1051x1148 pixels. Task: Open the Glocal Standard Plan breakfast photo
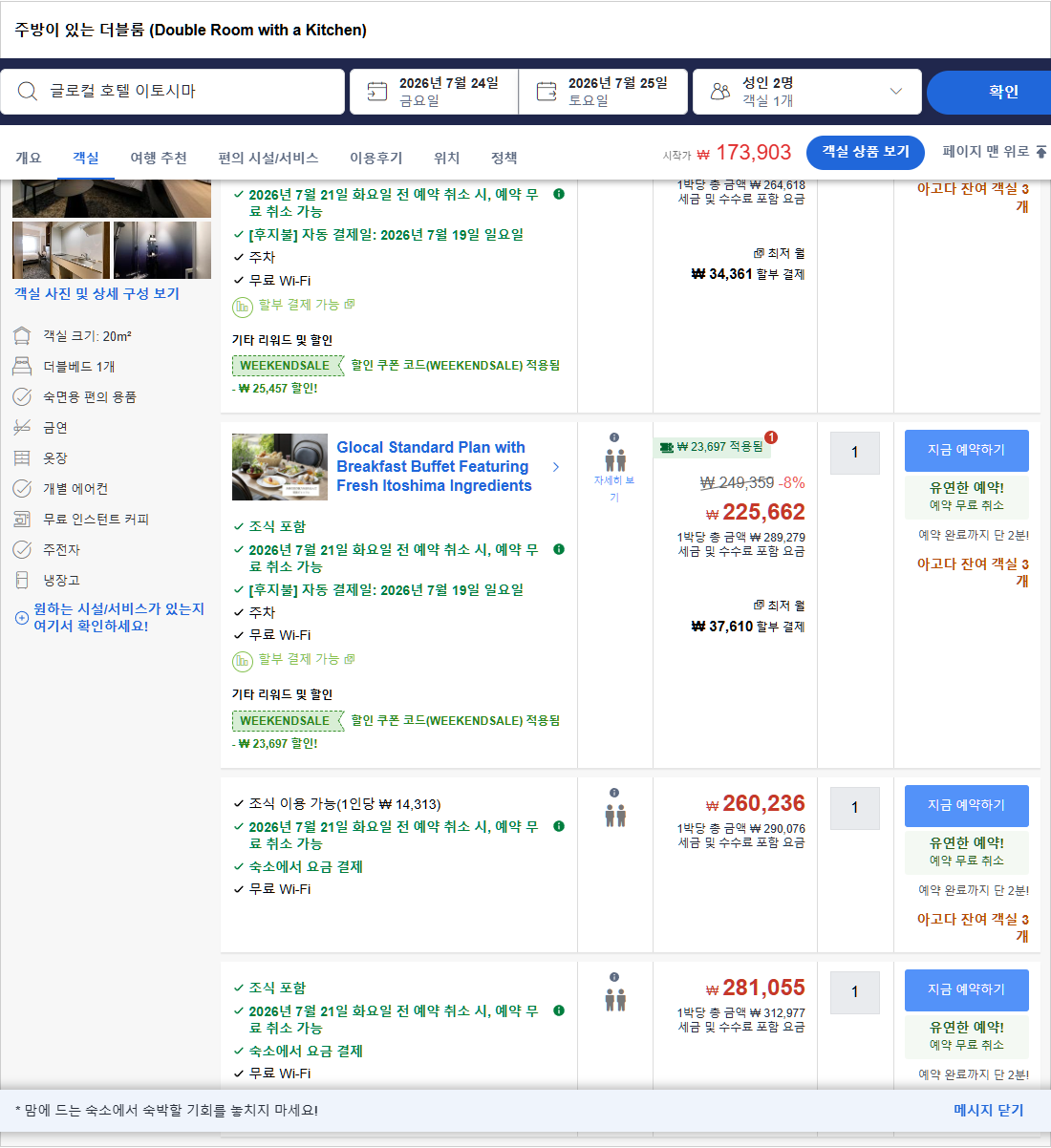tap(280, 467)
